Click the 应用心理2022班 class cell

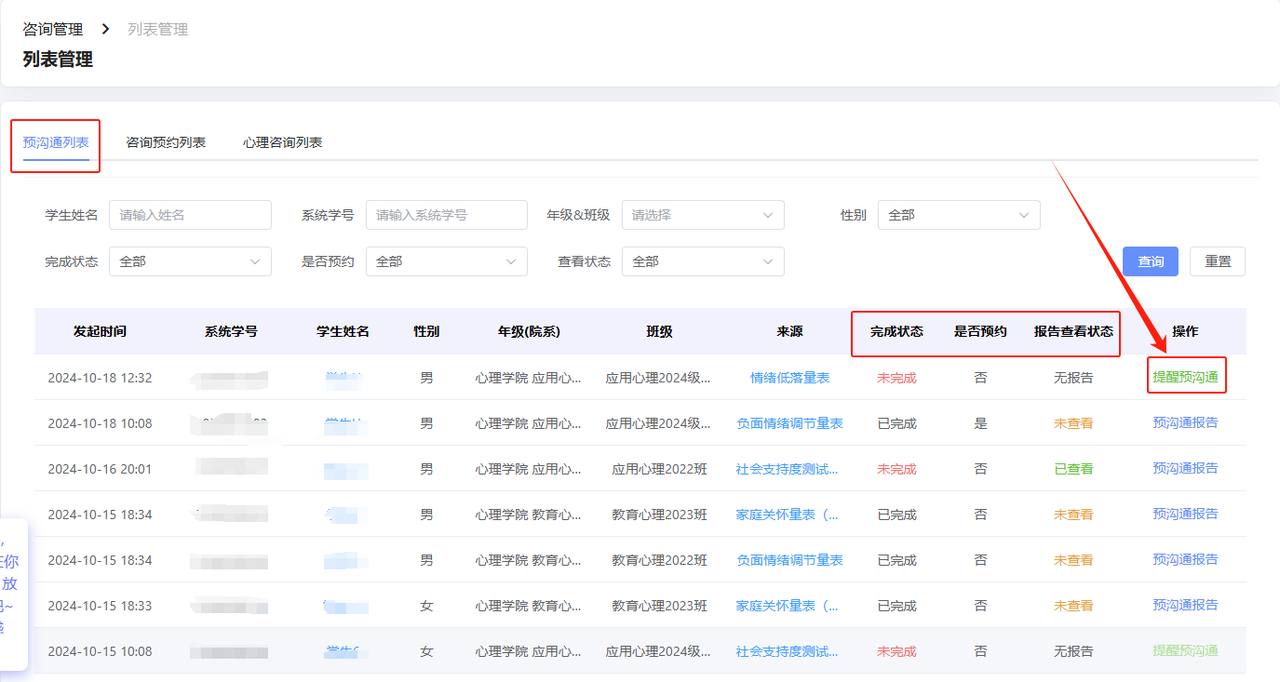[x=659, y=469]
